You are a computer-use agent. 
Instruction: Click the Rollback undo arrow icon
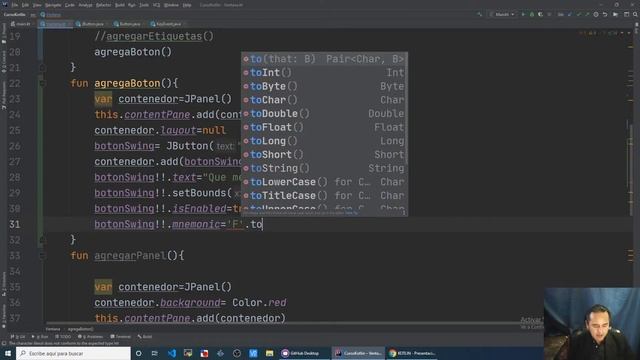point(605,14)
